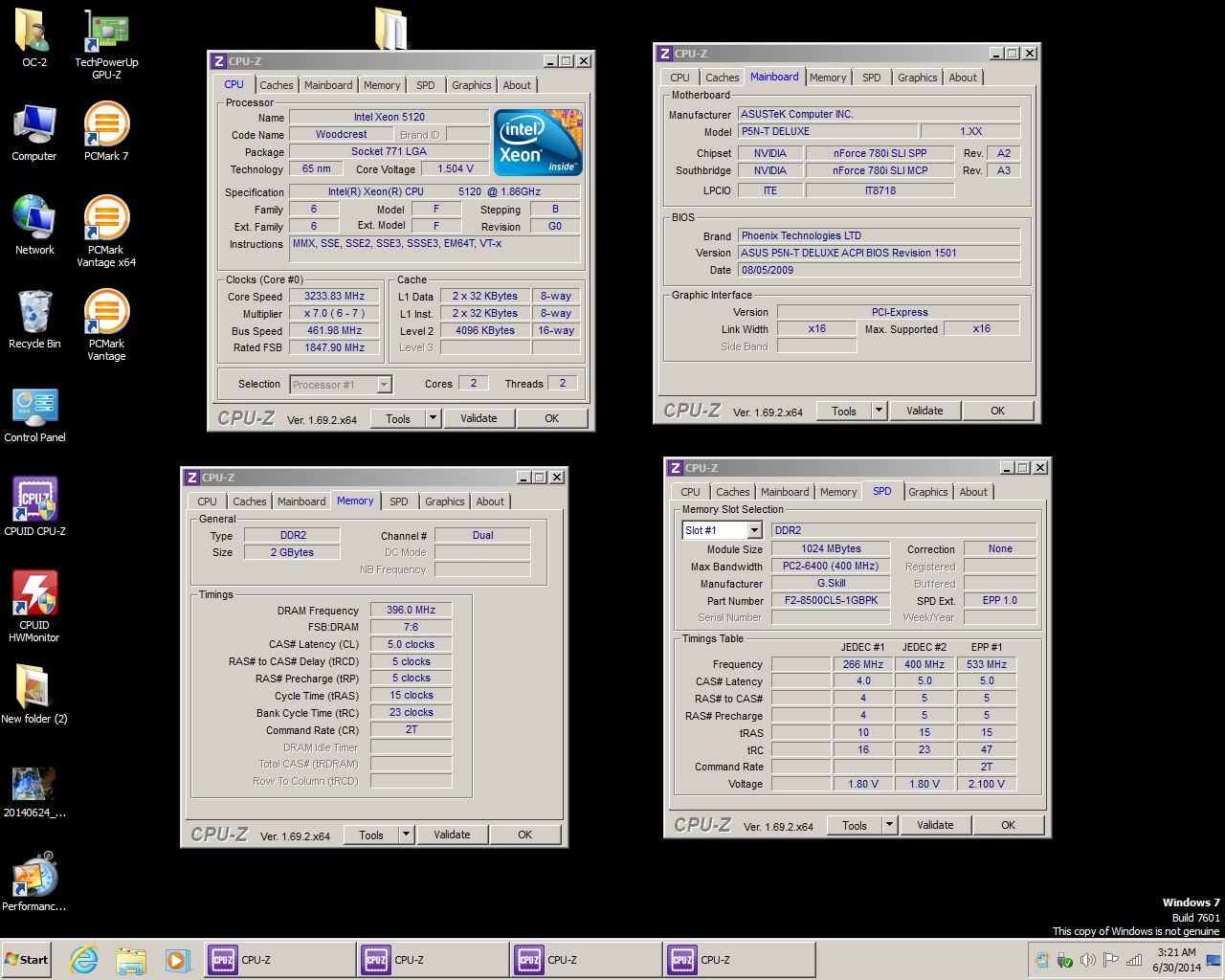This screenshot has height=980, width=1225.
Task: Switch to Memory tab in Mainboard window
Action: [828, 78]
